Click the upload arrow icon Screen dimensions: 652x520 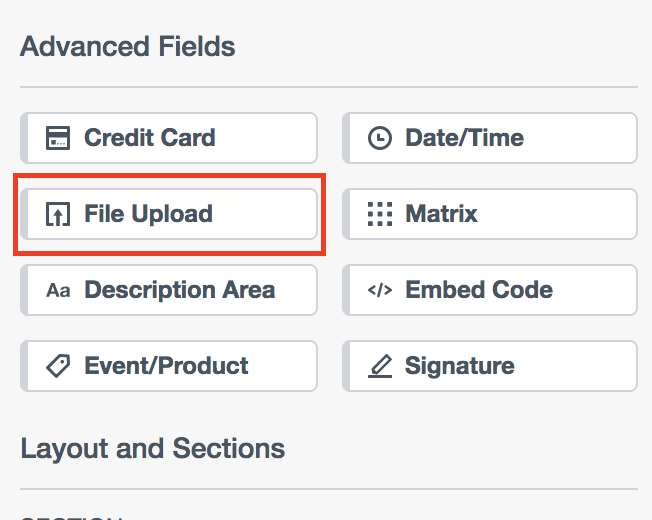coord(58,214)
